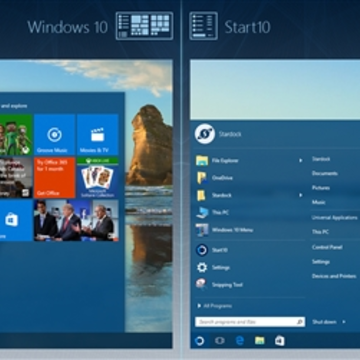This screenshot has height=360, width=360.
Task: Open the Store icon on taskbar
Action: pyautogui.click(x=279, y=340)
